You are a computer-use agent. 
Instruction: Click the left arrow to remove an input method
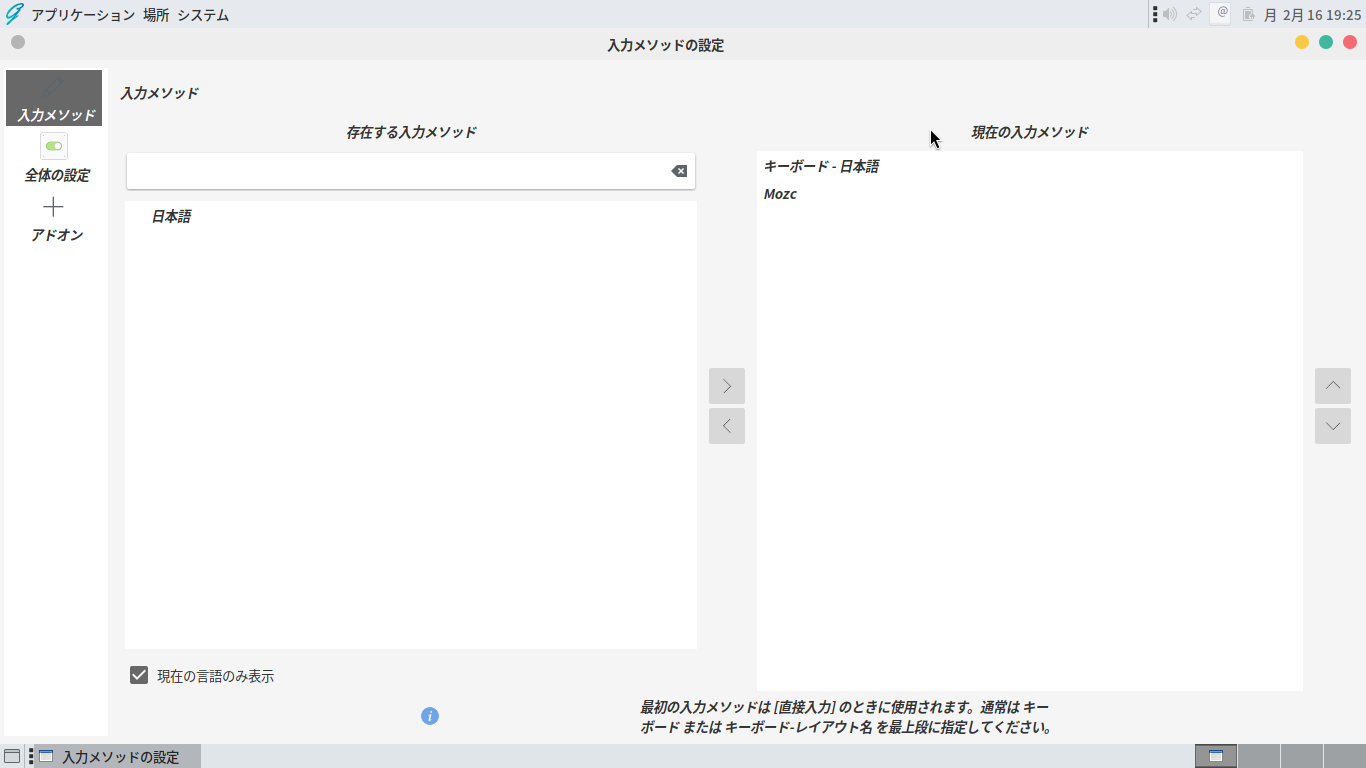coord(727,425)
